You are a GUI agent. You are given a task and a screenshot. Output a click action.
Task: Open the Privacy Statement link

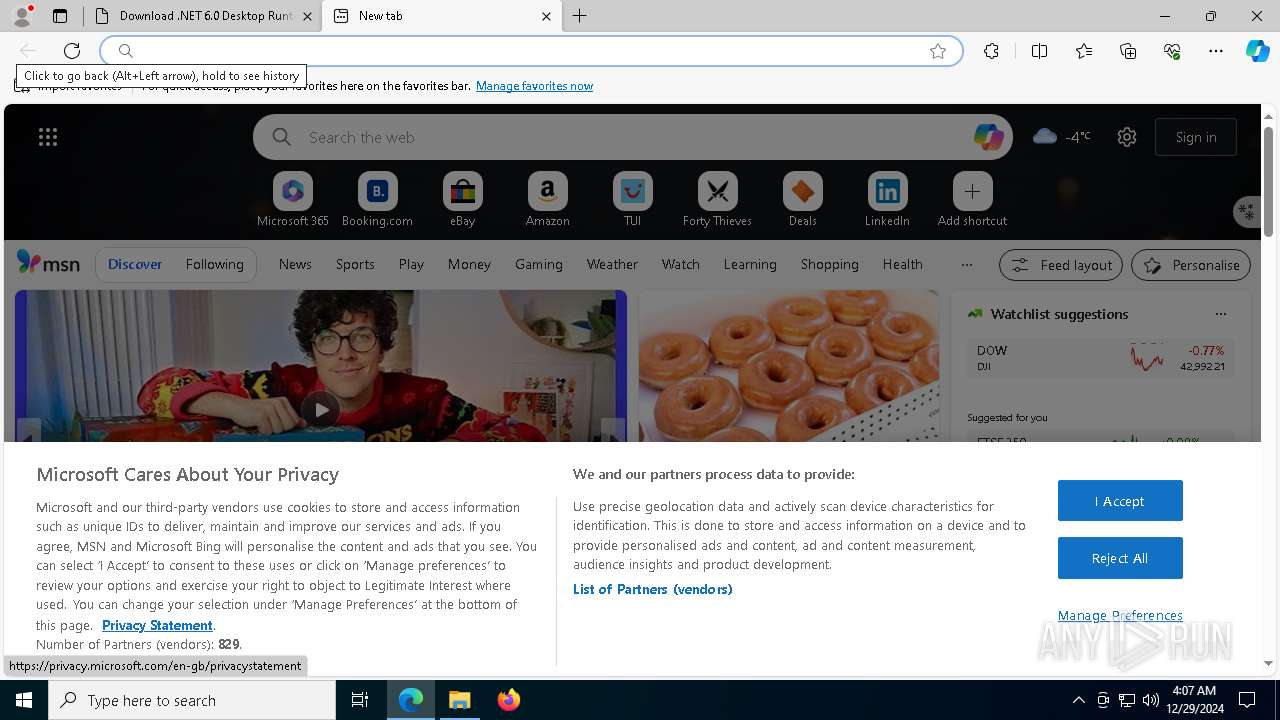[157, 625]
